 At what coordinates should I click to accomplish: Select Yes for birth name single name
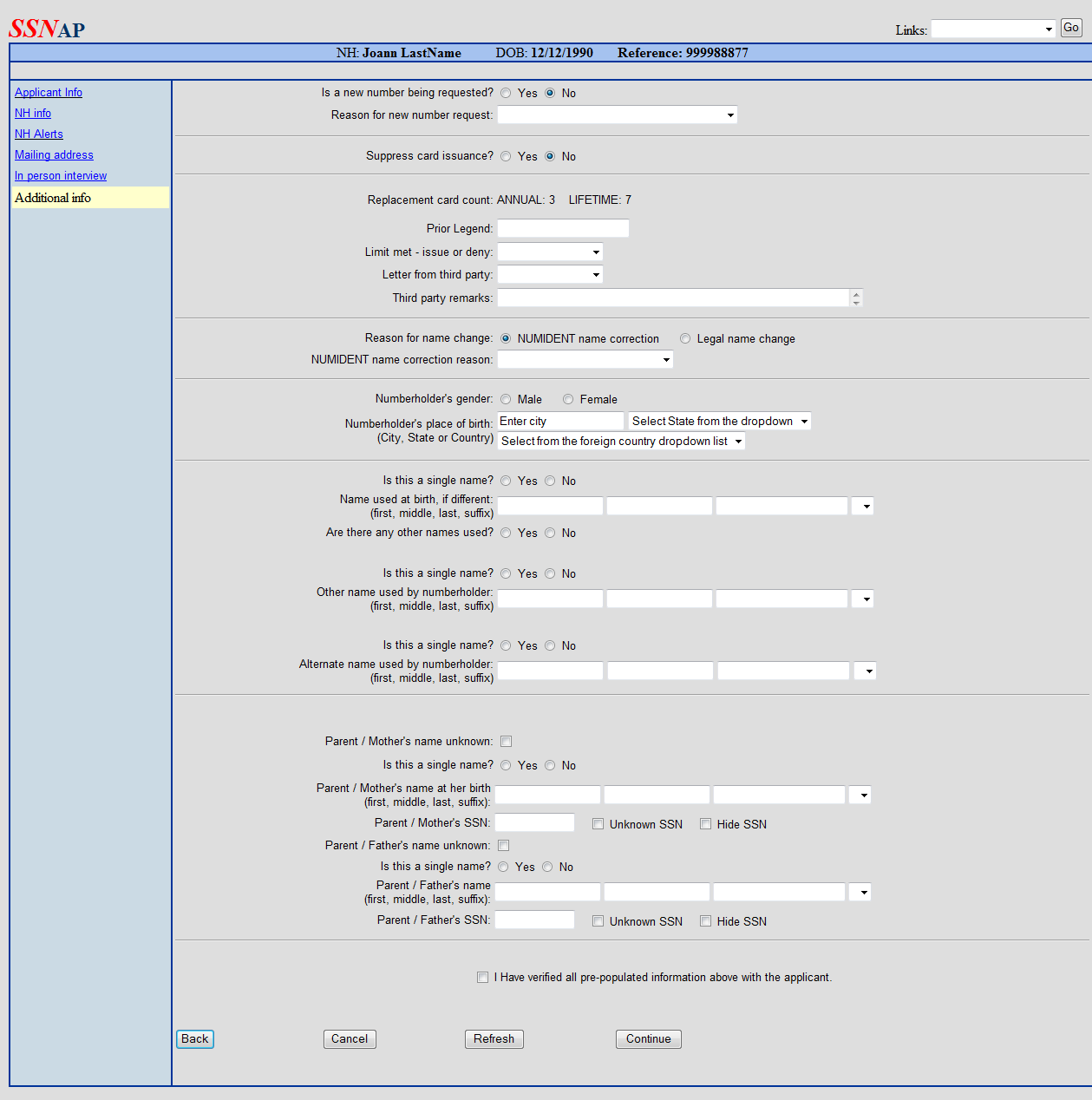click(x=506, y=481)
